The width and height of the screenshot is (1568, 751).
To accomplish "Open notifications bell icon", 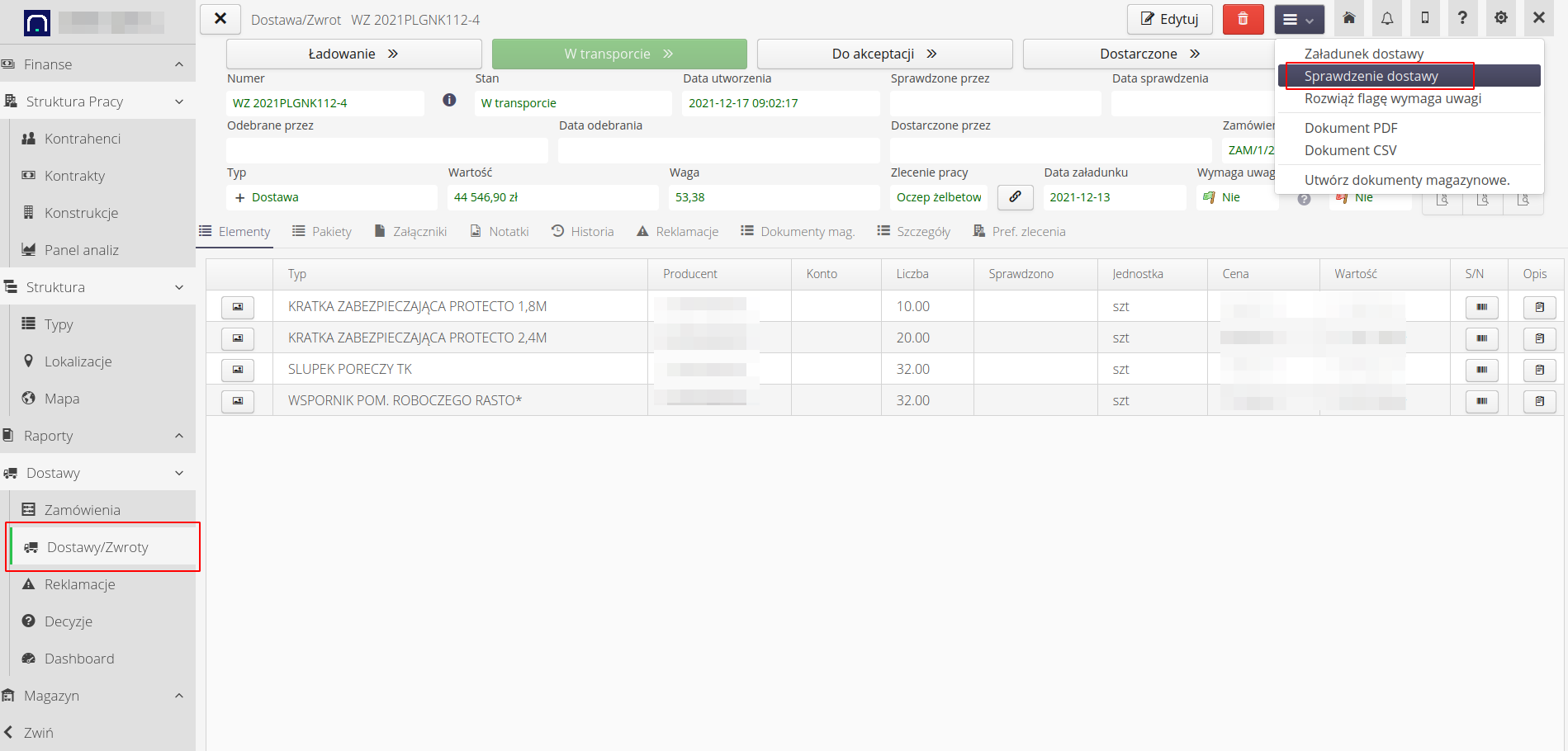I will pyautogui.click(x=1387, y=18).
